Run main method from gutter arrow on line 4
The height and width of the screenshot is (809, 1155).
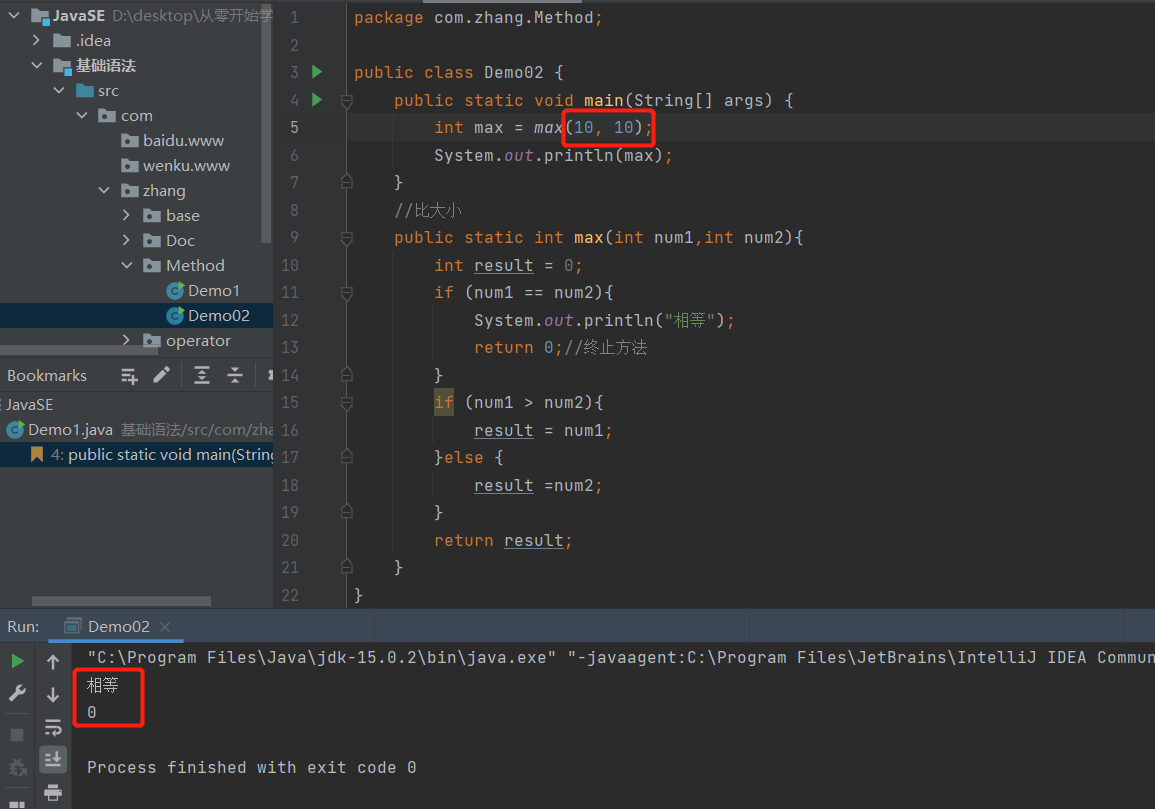[x=317, y=99]
